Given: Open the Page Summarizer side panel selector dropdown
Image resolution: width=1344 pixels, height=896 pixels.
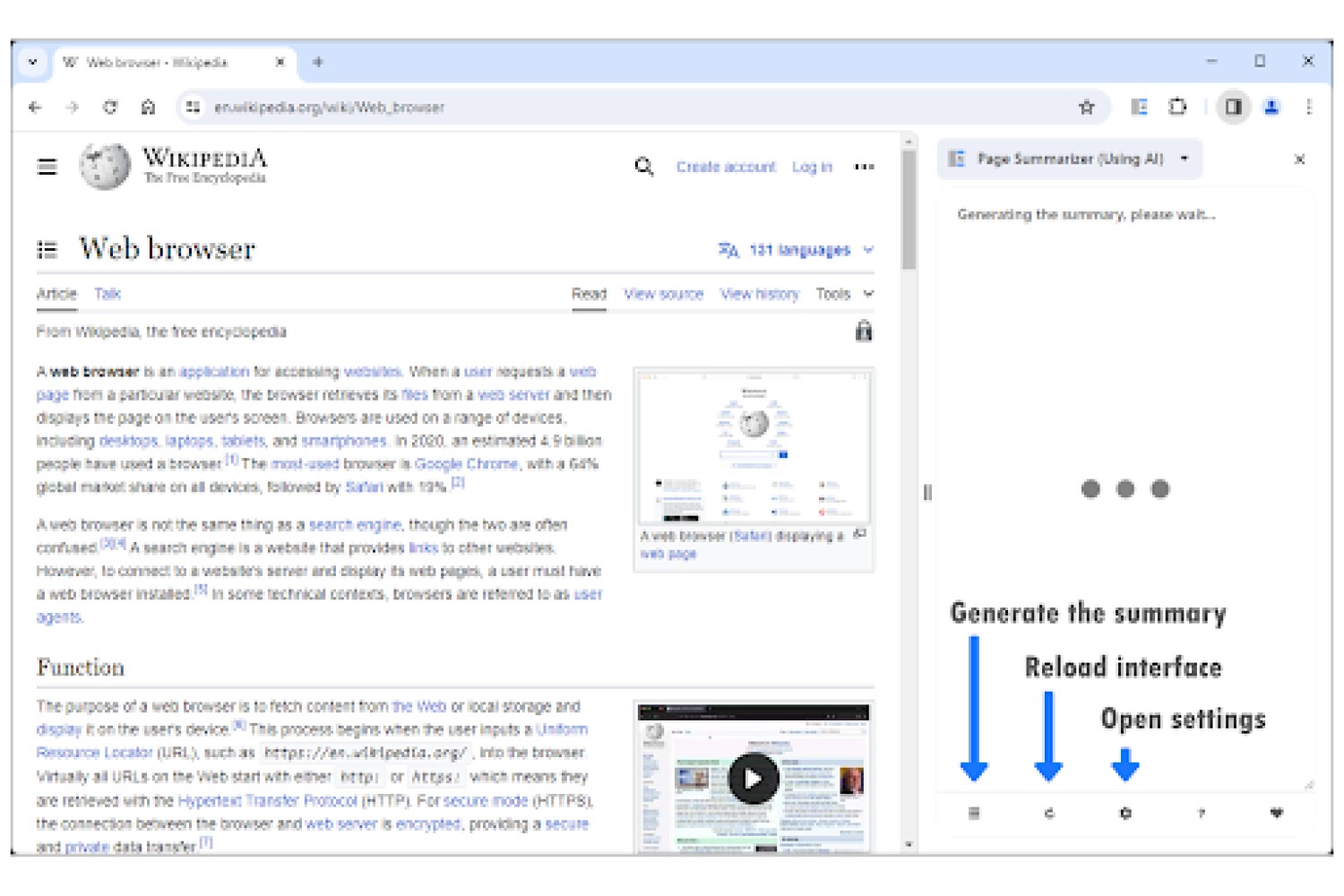Looking at the screenshot, I should pos(1070,159).
